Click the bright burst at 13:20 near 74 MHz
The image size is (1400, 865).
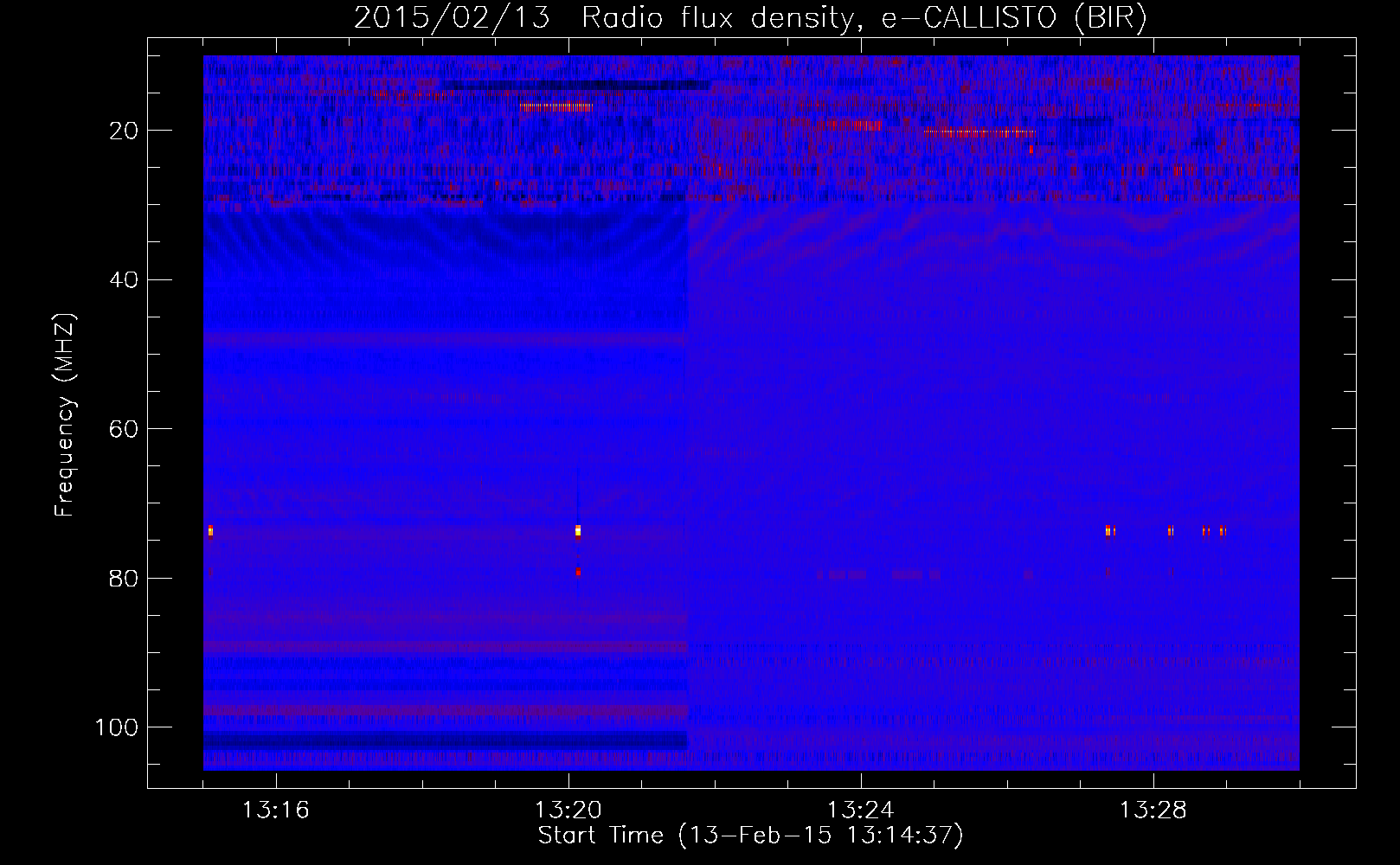coord(578,531)
